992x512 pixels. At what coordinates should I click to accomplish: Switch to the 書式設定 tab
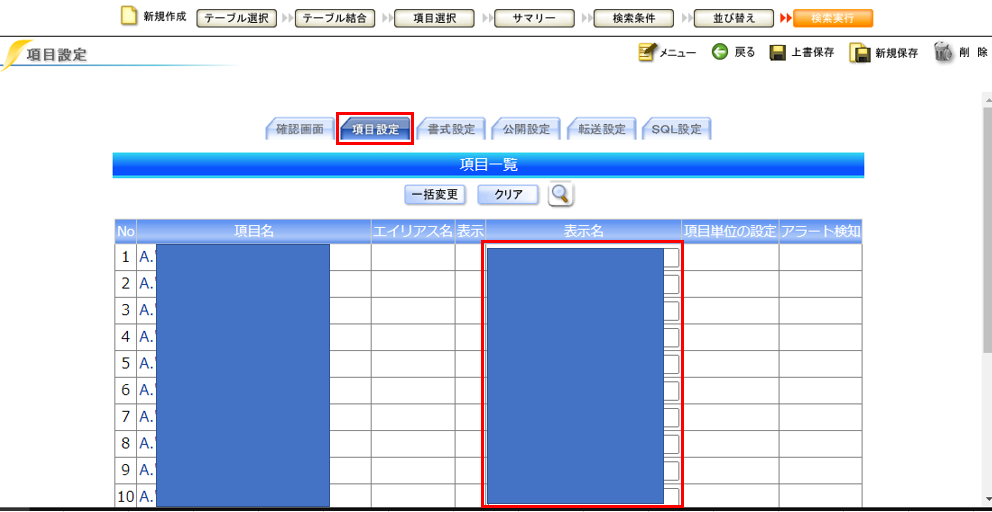451,129
